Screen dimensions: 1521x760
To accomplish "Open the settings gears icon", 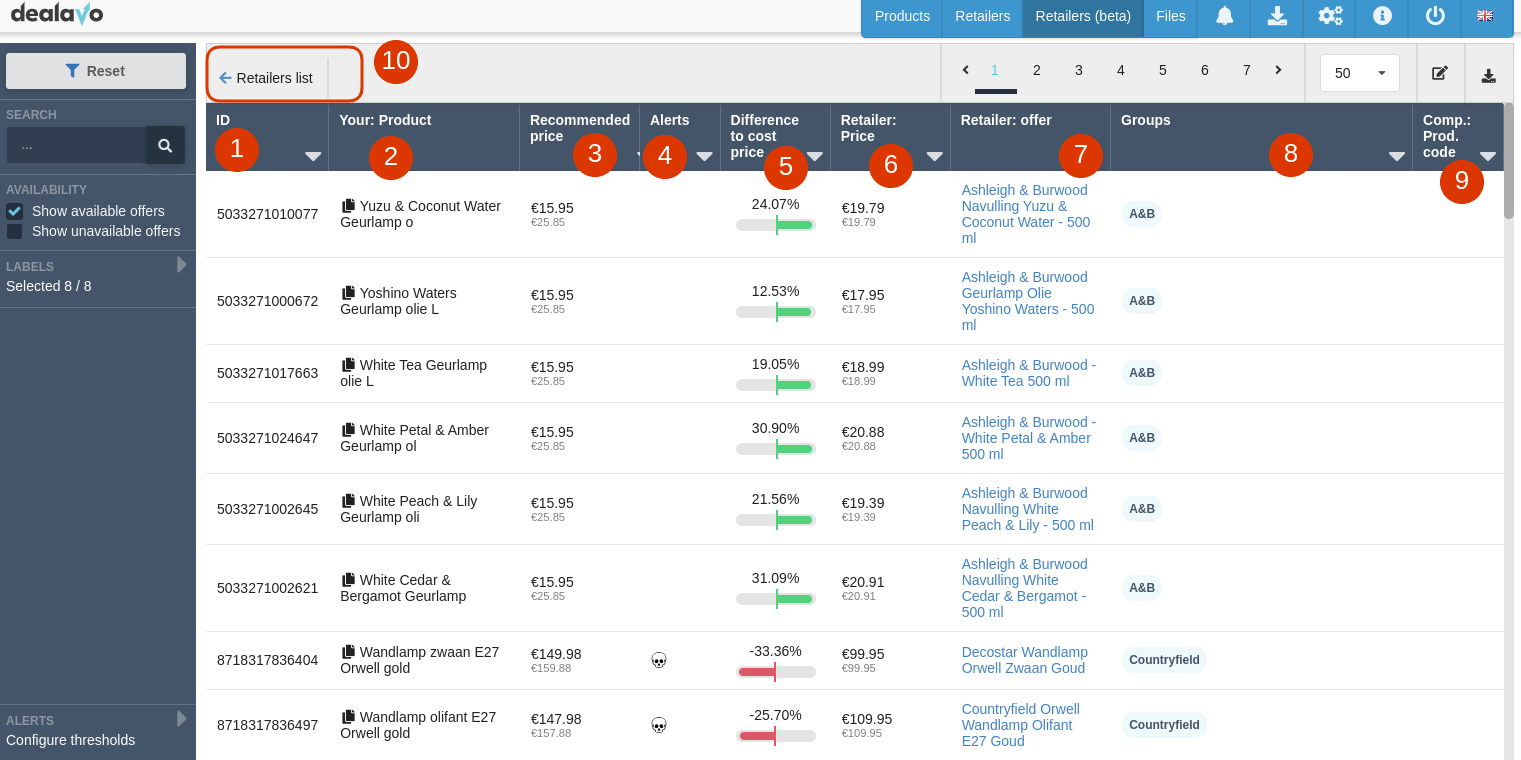I will 1330,16.
